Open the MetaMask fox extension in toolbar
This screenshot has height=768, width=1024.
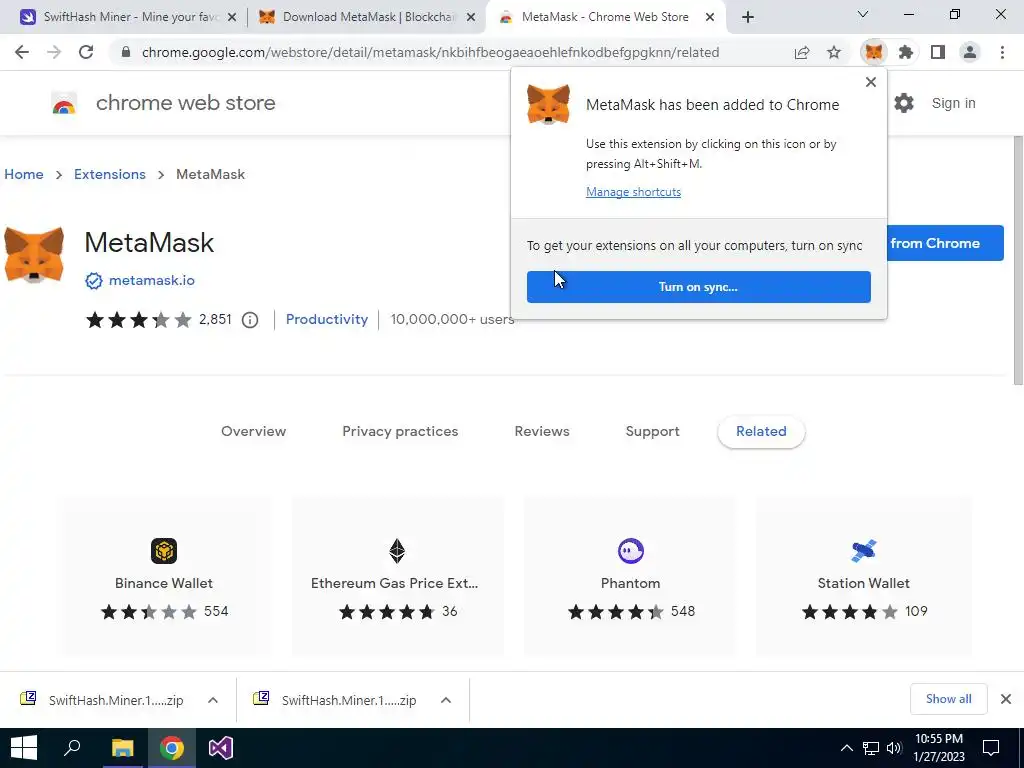874,52
